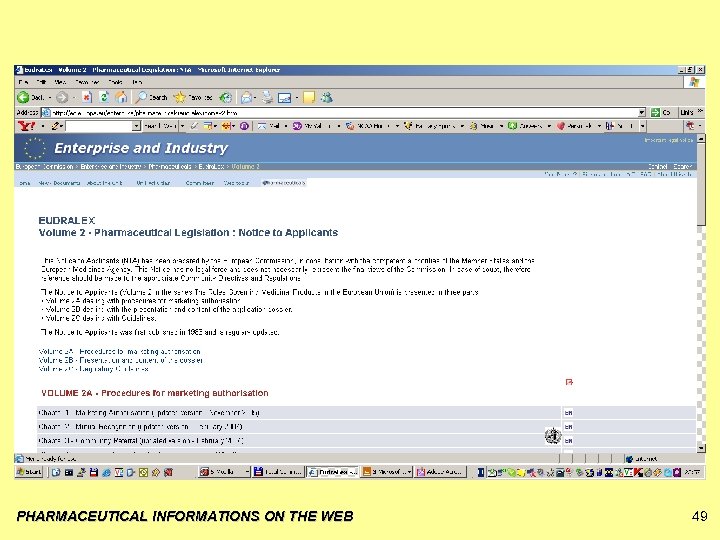Stop page loading with red X icon
This screenshot has width=720, height=540.
87,97
